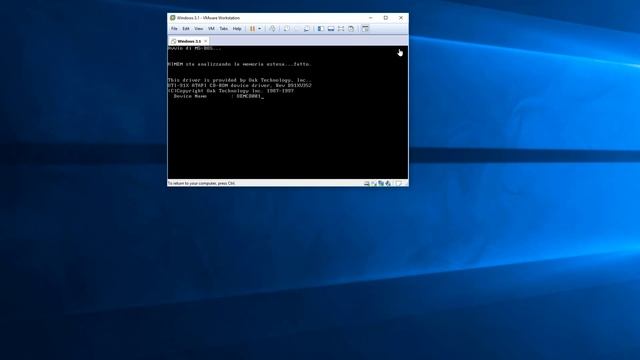Maximize the VMware Workstation window
Screen dimensions: 640x360
coord(386,18)
